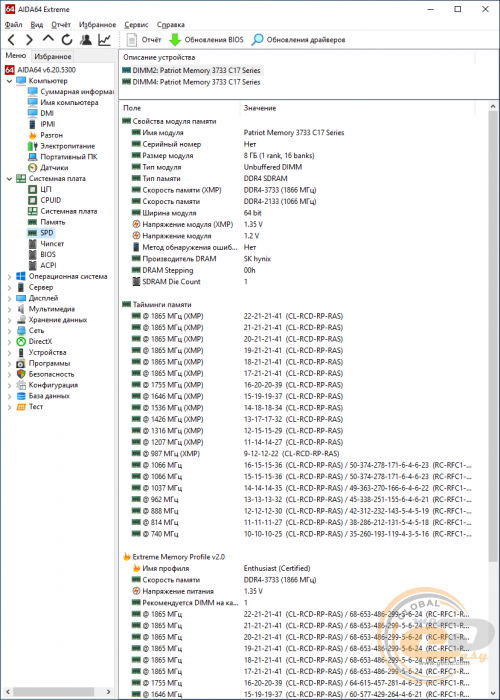The width and height of the screenshot is (500, 700).
Task: Collapse the Компьютер tree node
Action: tap(9, 81)
